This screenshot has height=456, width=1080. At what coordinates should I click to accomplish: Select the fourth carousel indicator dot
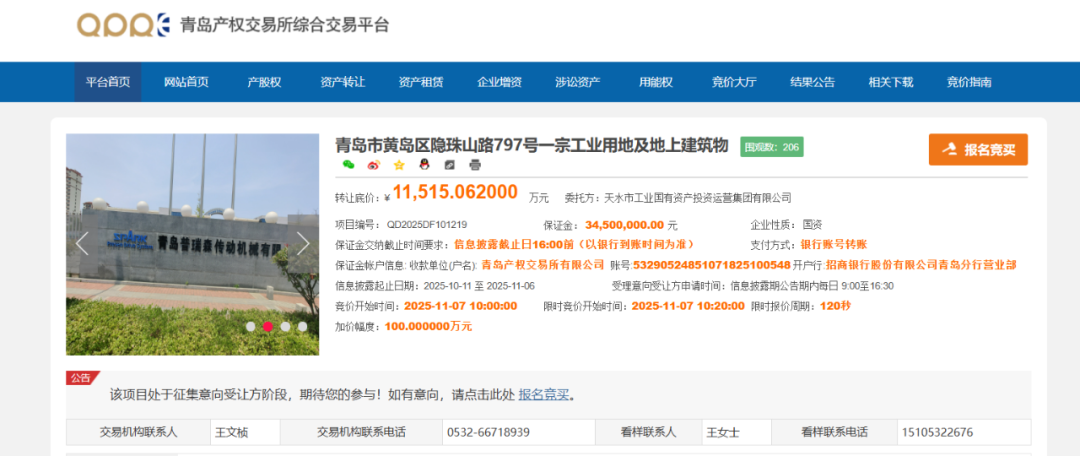(302, 326)
